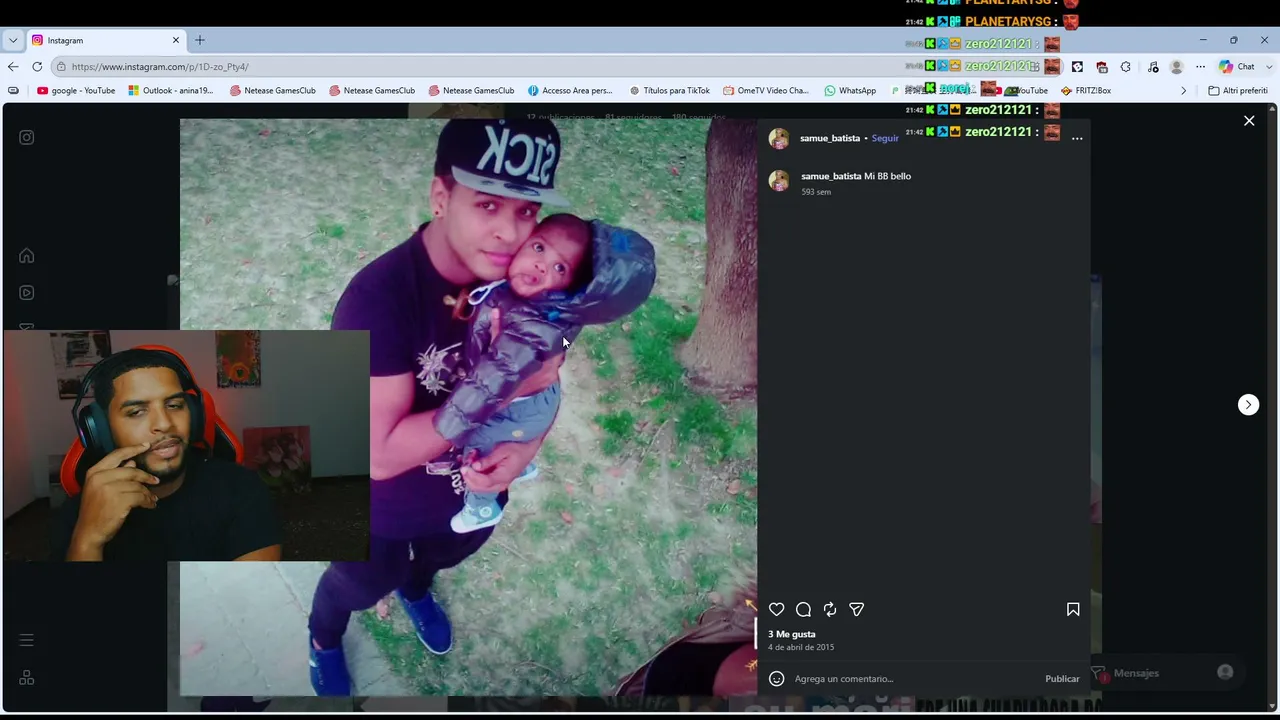
Task: Open samue_batista avatar in post header
Action: (x=779, y=138)
